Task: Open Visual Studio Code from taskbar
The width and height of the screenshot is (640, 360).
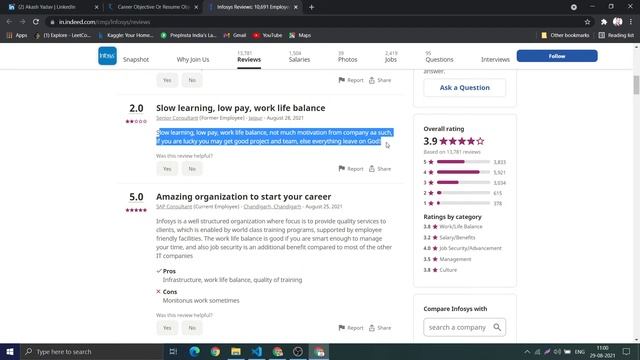Action: [x=257, y=351]
